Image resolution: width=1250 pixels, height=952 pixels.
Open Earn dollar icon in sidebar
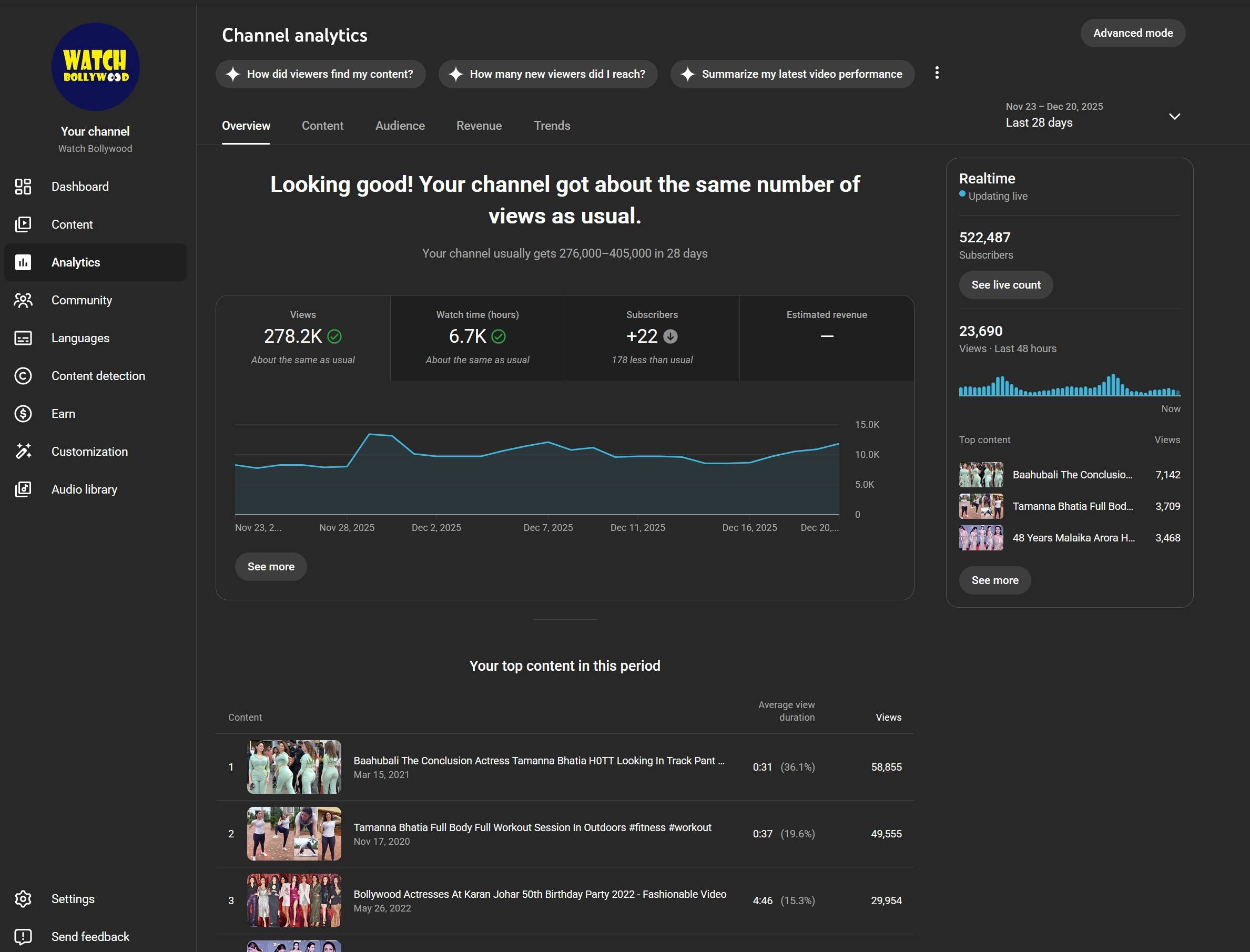[x=23, y=414]
